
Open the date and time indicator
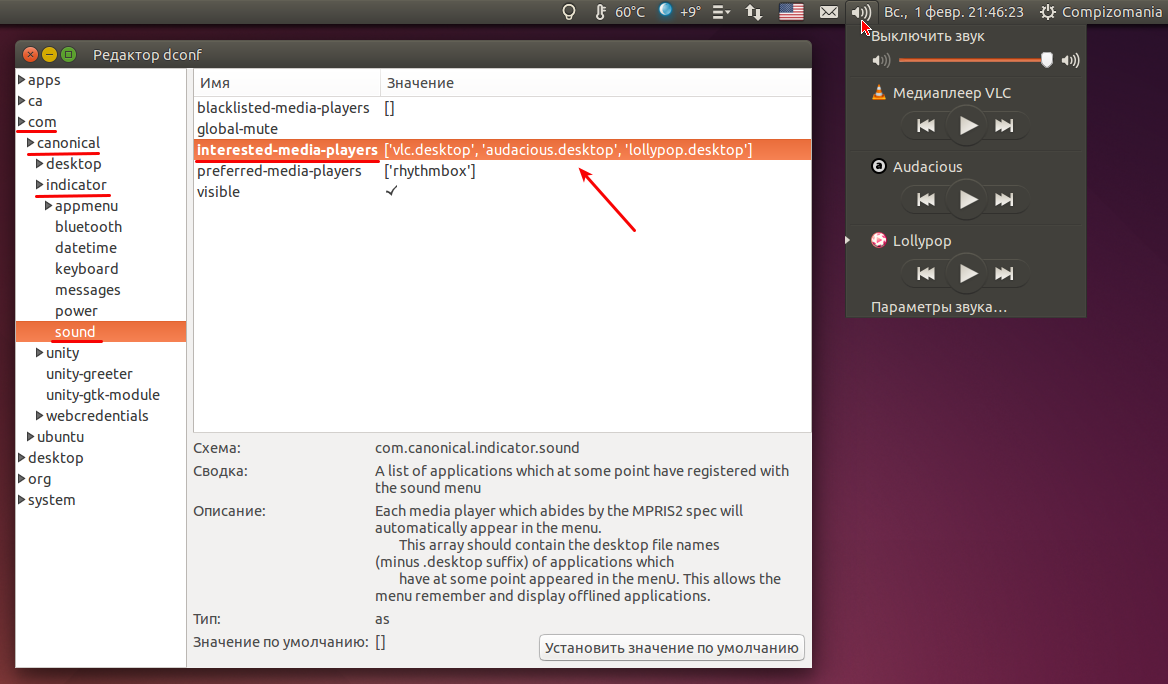[x=953, y=12]
